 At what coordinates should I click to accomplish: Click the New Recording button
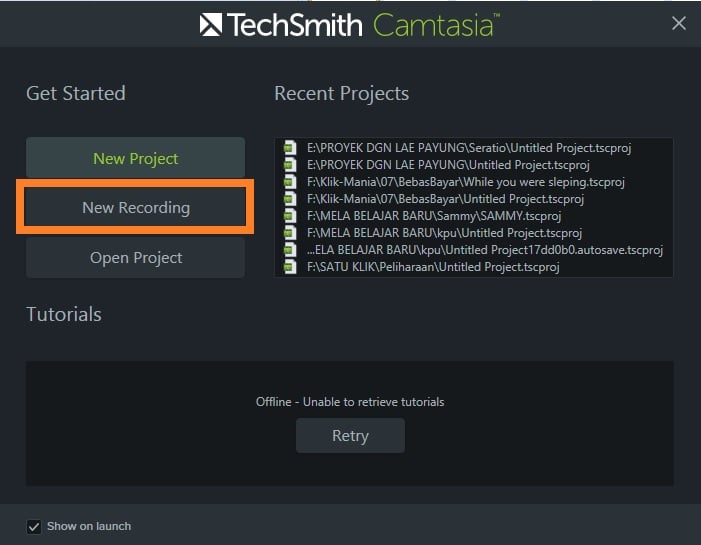point(135,207)
